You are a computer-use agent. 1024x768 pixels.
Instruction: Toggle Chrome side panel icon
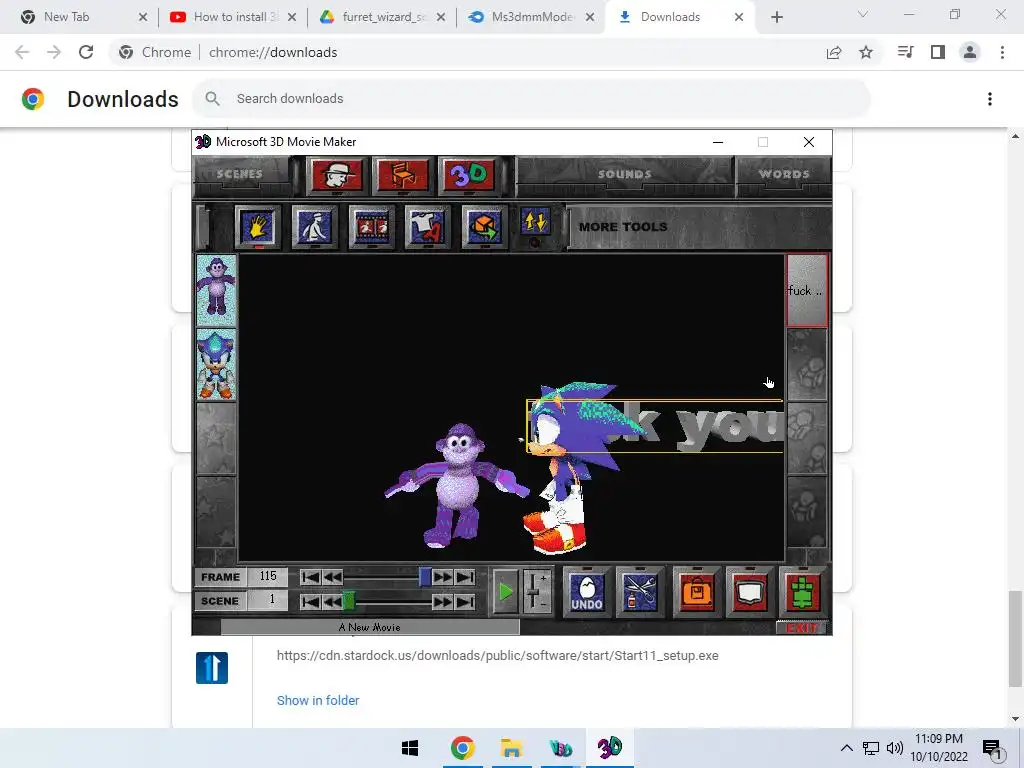(x=938, y=52)
